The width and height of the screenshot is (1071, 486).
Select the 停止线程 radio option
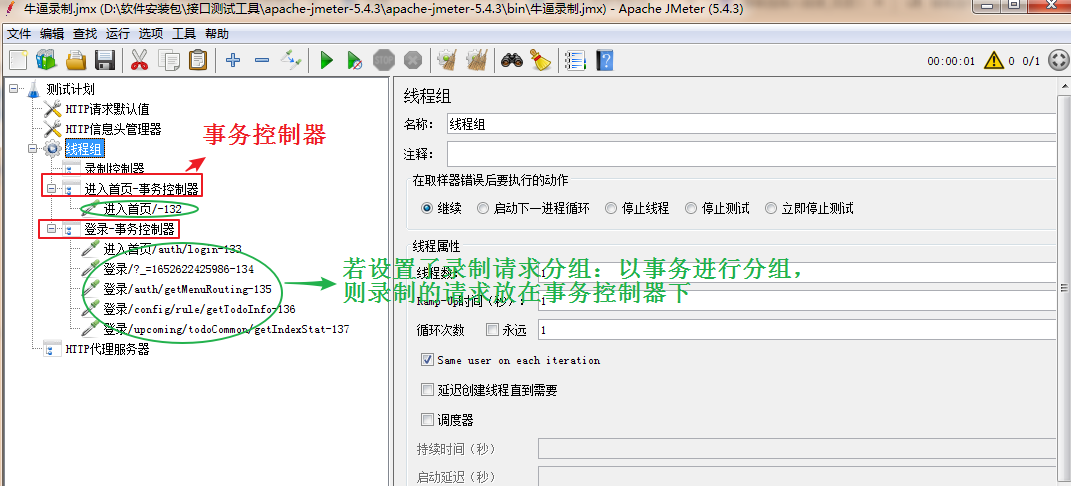click(611, 208)
